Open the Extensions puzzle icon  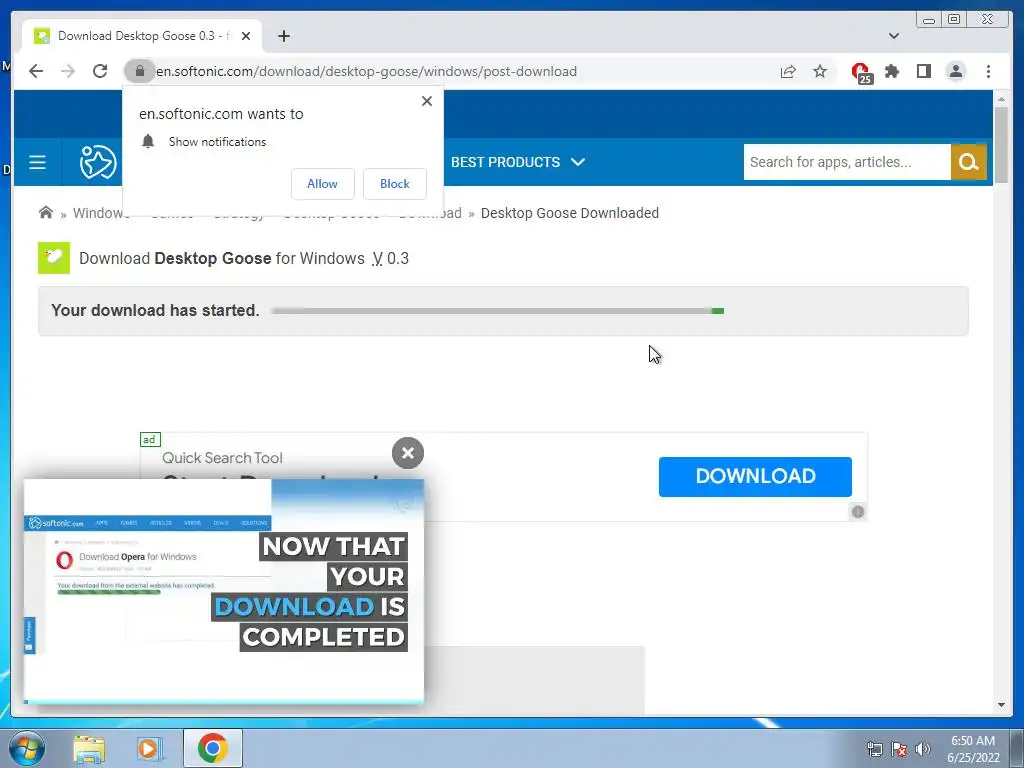[892, 71]
